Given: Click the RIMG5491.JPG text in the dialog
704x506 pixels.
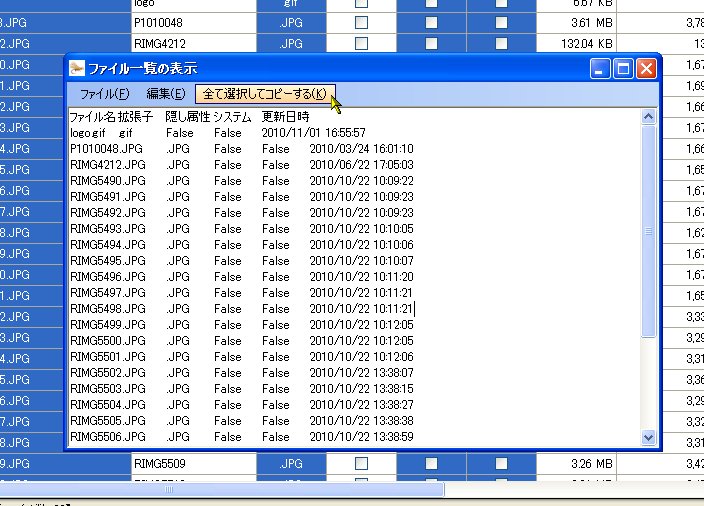Looking at the screenshot, I should [x=108, y=197].
